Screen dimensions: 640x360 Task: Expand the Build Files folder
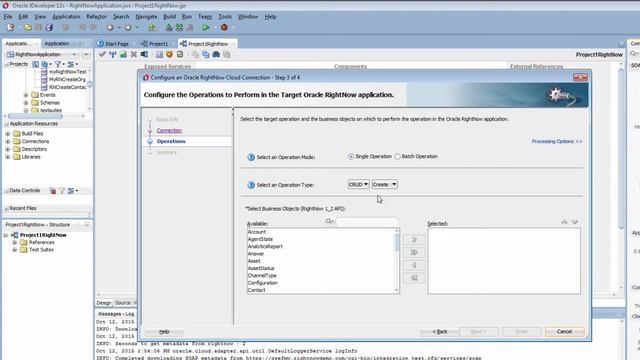(8, 134)
